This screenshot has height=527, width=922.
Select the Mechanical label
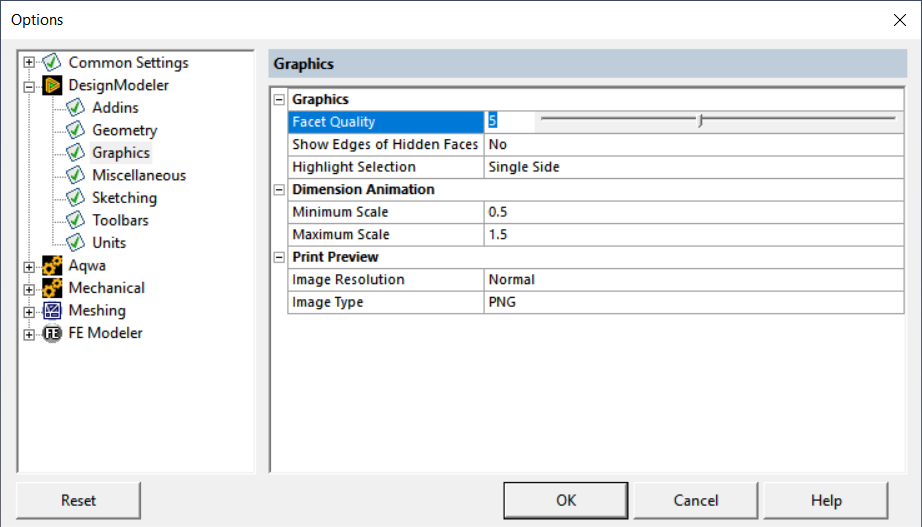(106, 288)
